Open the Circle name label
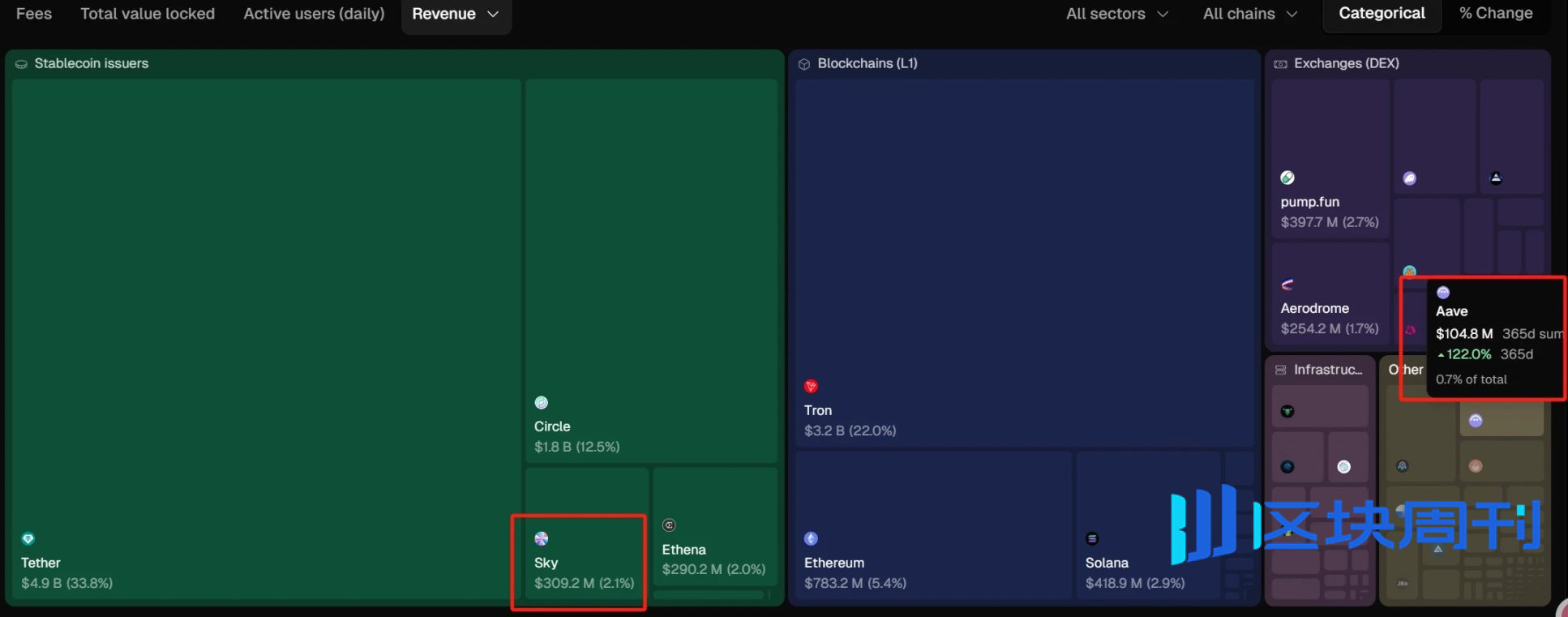Screen dimensions: 1568x617 [x=552, y=426]
